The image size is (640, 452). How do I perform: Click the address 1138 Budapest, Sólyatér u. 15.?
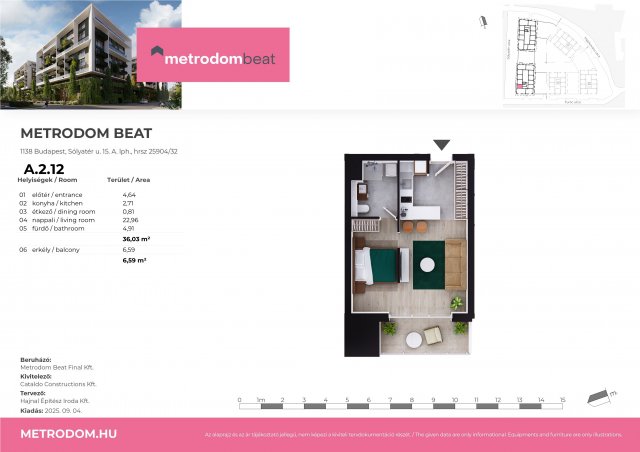99,151
